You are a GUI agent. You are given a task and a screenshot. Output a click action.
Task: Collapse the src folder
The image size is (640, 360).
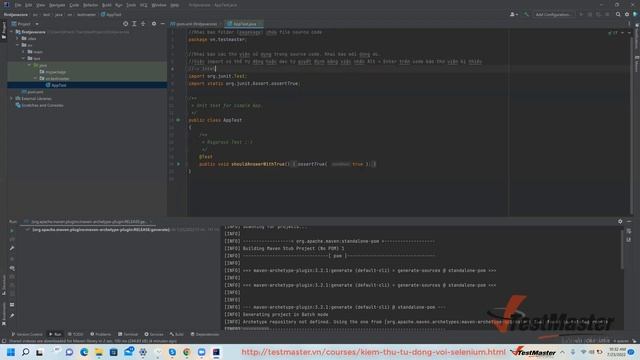point(18,45)
